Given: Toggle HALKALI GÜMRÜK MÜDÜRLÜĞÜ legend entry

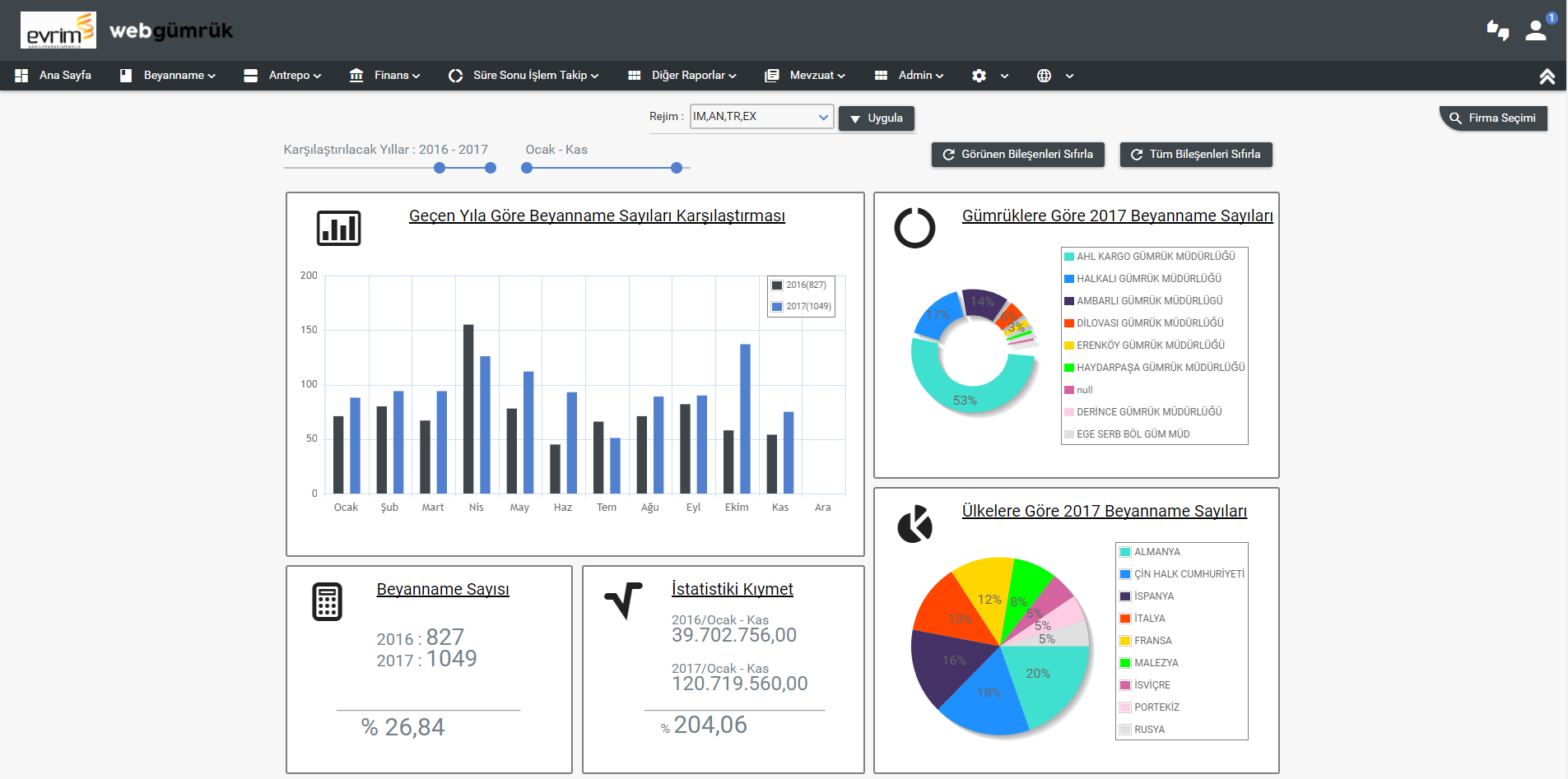Looking at the screenshot, I should [1143, 279].
